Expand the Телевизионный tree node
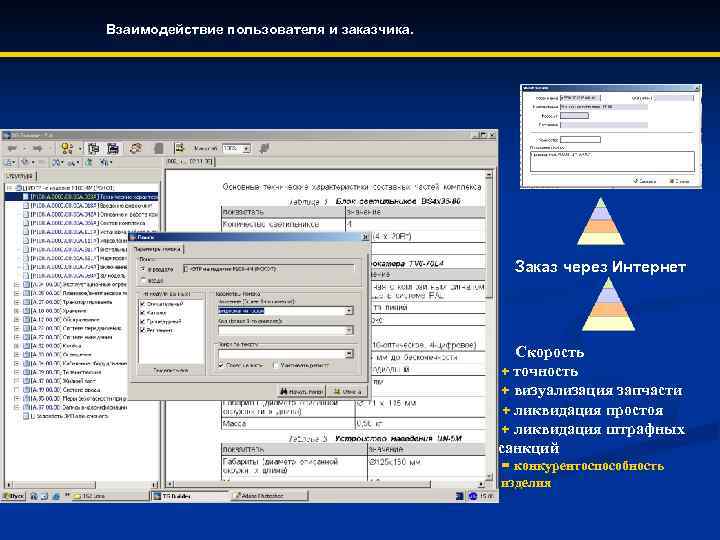 [17, 372]
